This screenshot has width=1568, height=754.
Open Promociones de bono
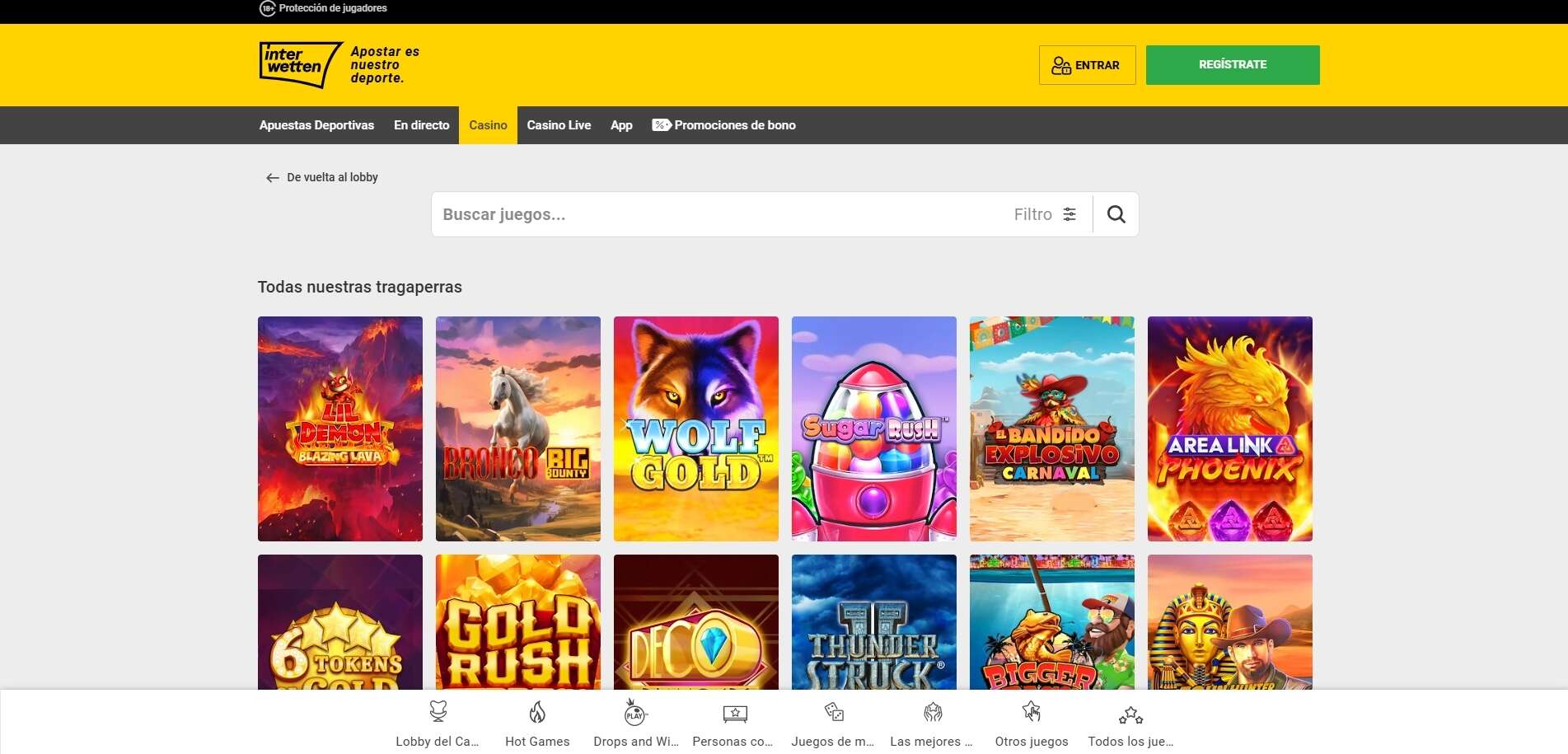[x=724, y=125]
